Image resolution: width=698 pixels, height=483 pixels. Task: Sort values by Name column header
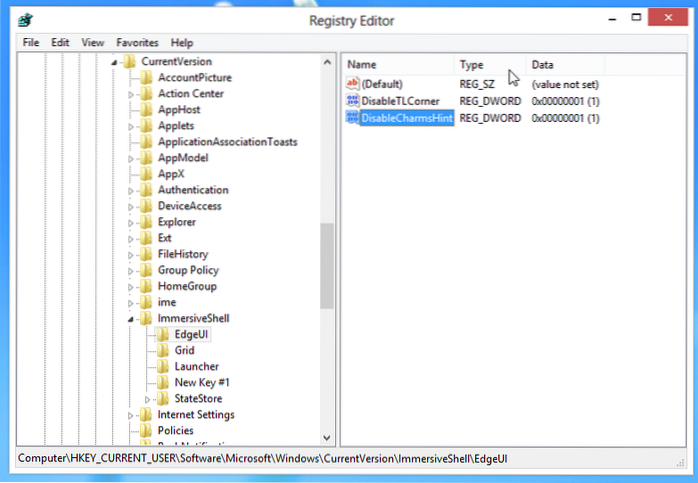(398, 64)
